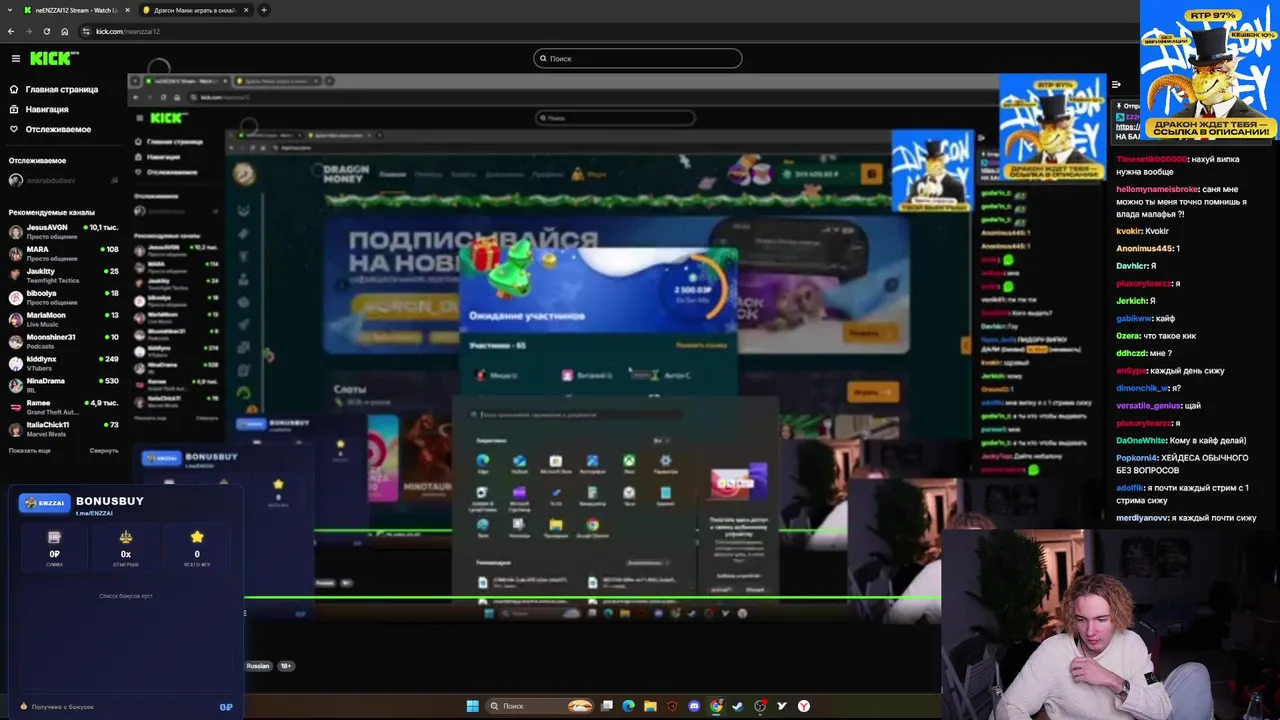Click chat user Anonimus445

click(1144, 248)
